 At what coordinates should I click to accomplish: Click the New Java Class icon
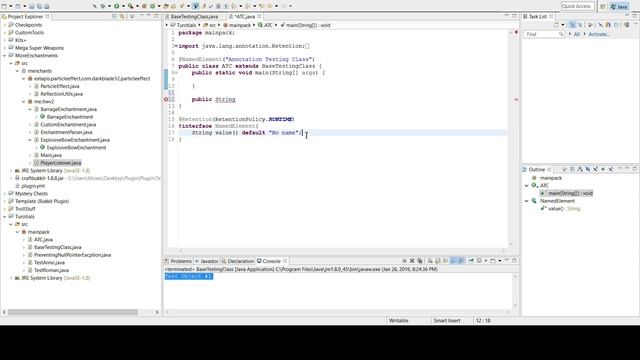(152, 6)
